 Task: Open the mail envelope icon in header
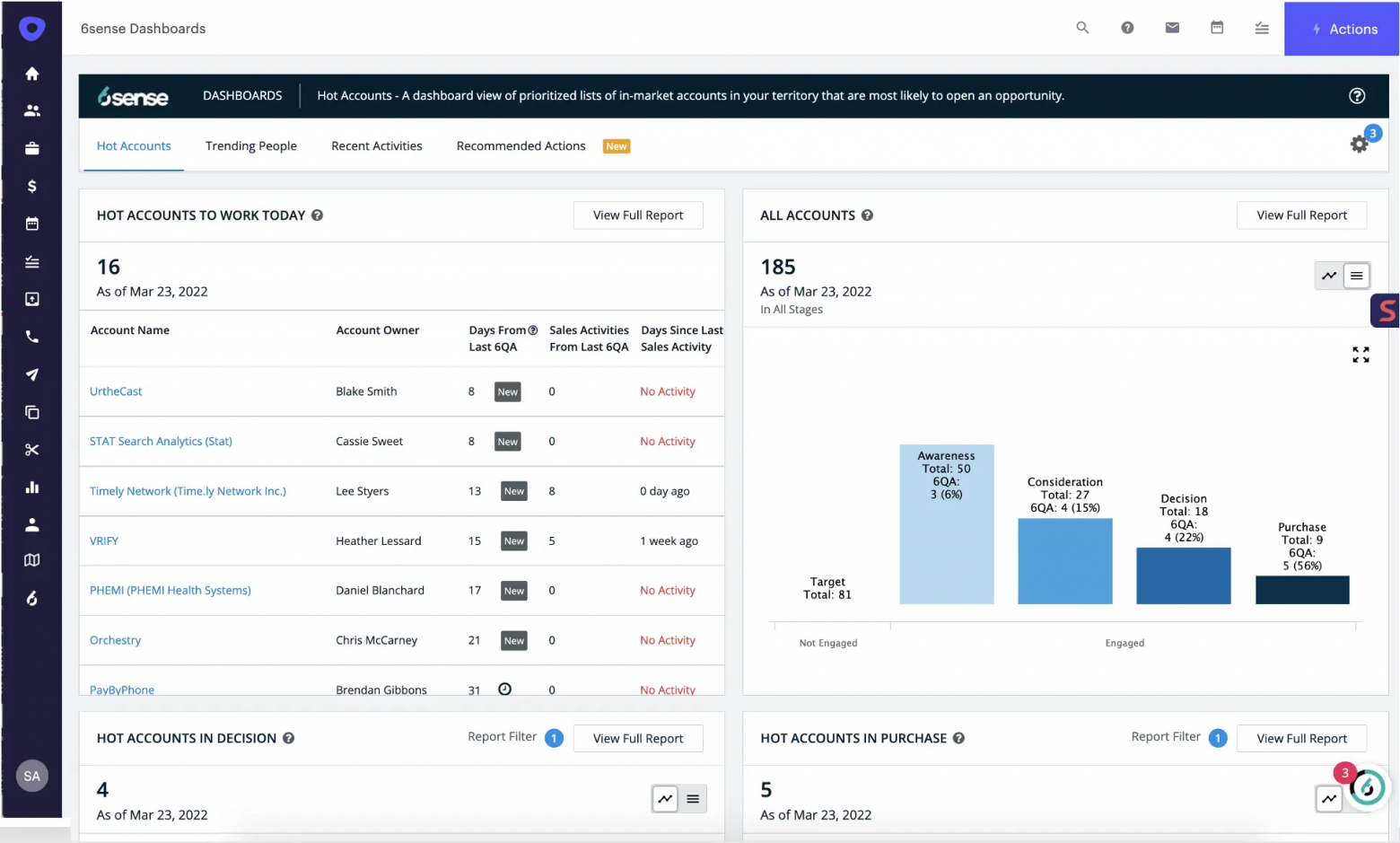1172,28
